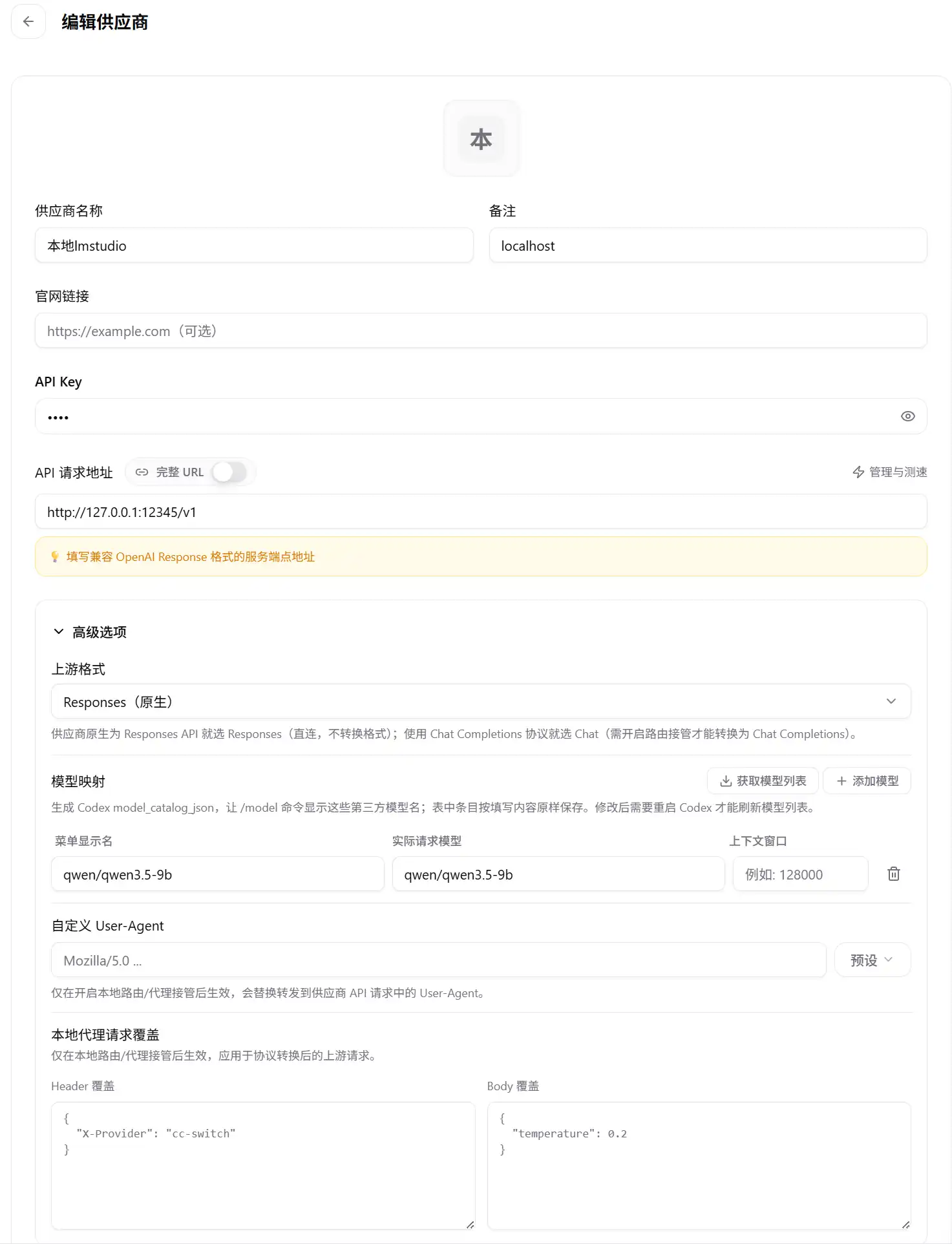Click the 添加模型 button

867,781
